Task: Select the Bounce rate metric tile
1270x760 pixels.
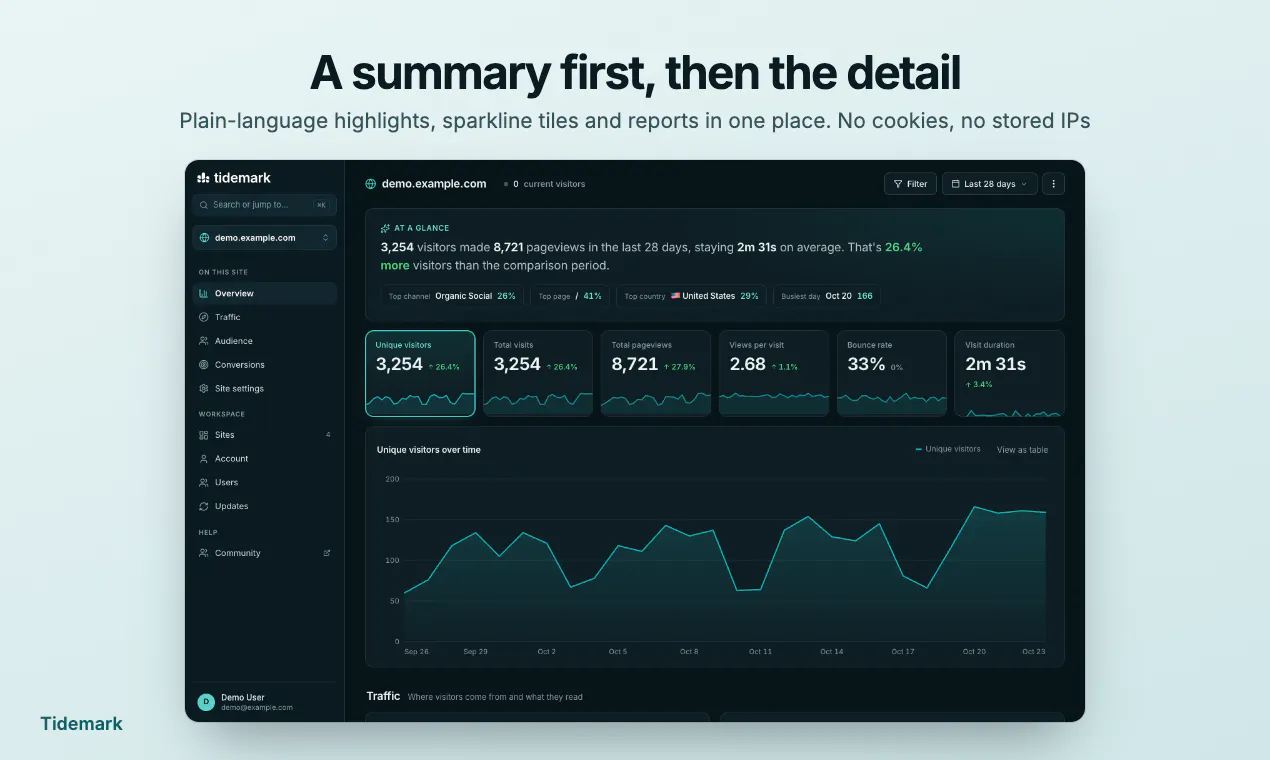Action: pos(892,373)
